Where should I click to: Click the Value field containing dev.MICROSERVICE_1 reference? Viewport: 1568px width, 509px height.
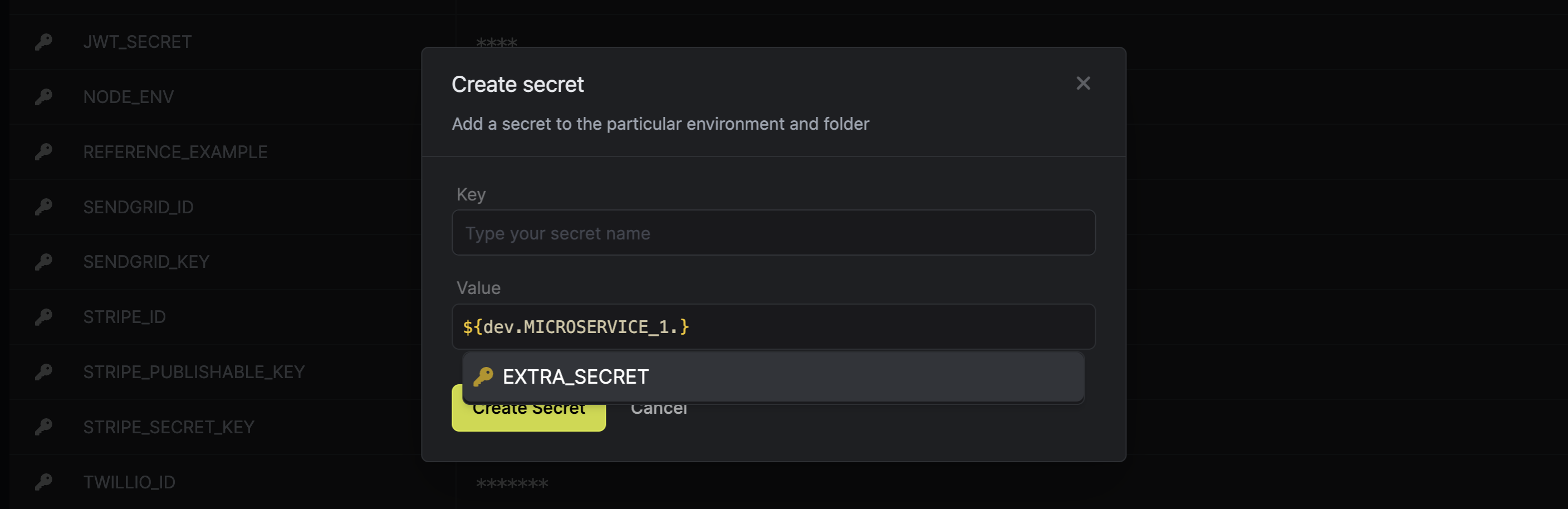coord(773,326)
